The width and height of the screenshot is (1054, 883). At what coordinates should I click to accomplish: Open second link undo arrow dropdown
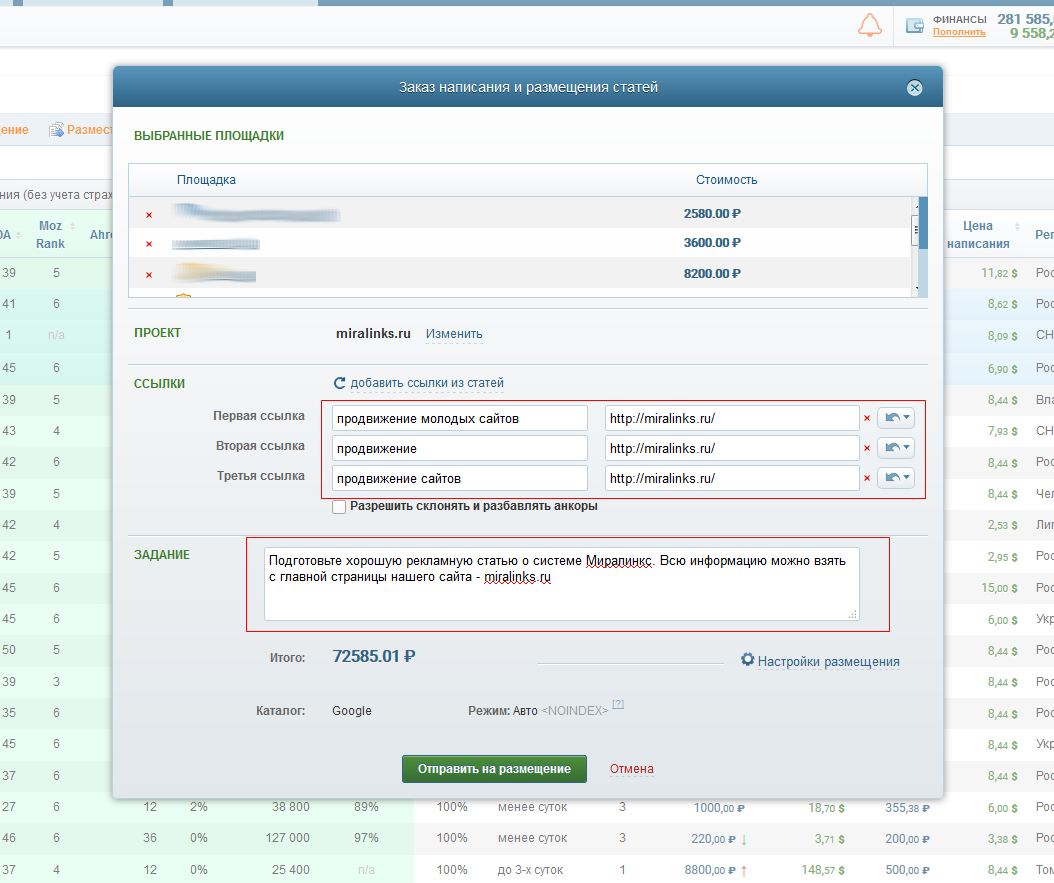point(896,447)
